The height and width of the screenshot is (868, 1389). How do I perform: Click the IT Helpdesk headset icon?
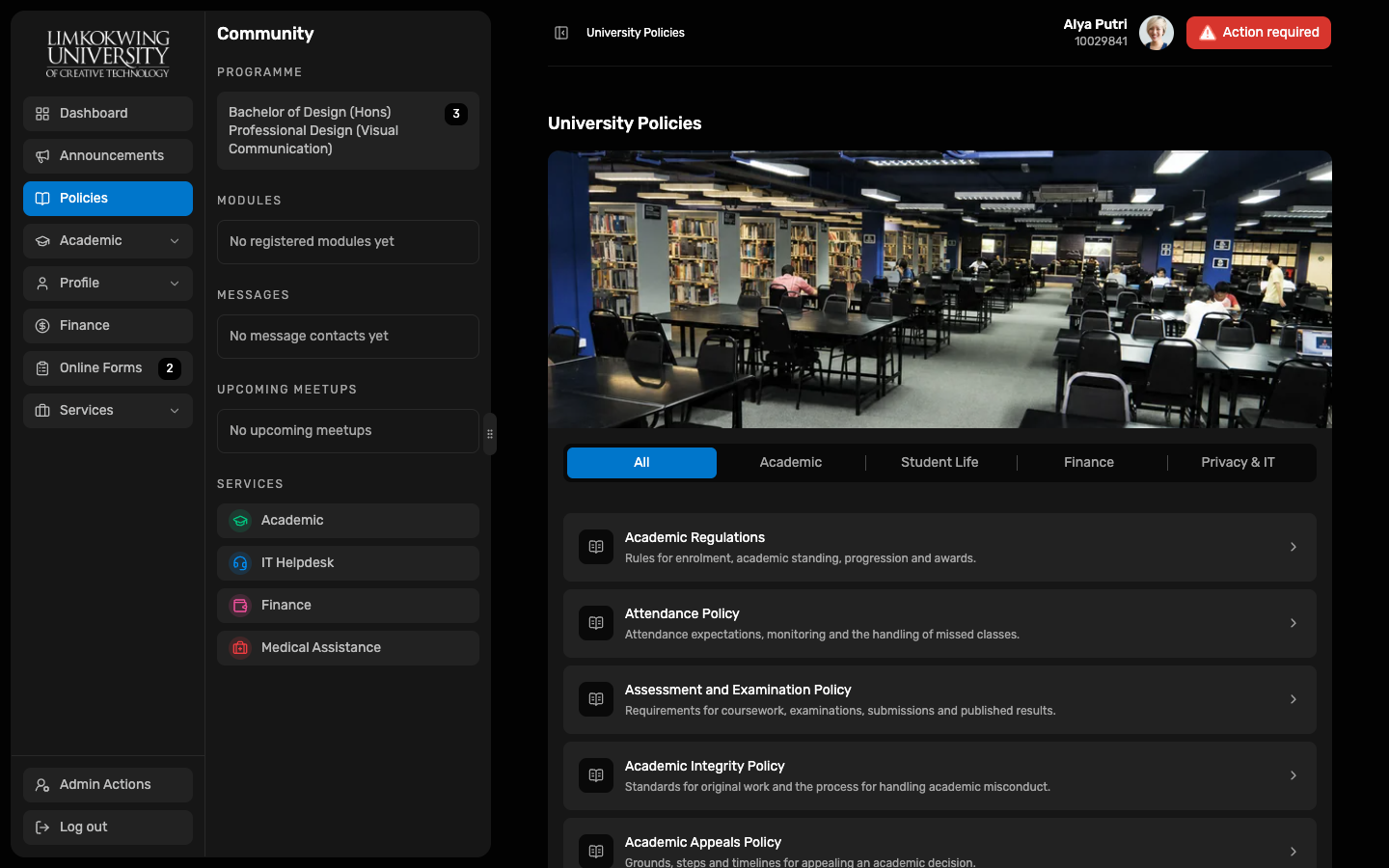[240, 563]
